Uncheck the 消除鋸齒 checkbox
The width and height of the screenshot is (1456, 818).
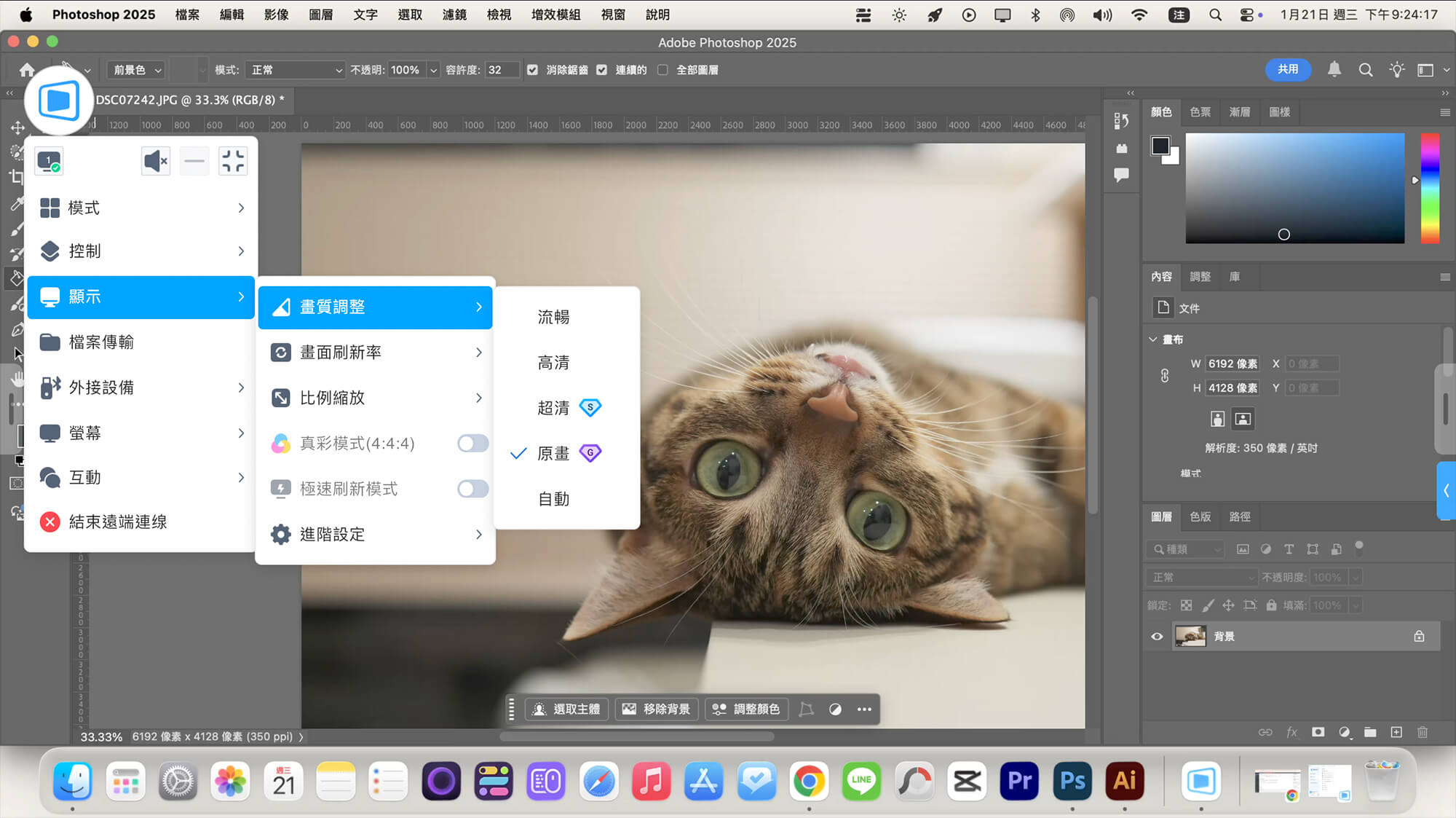coord(533,70)
